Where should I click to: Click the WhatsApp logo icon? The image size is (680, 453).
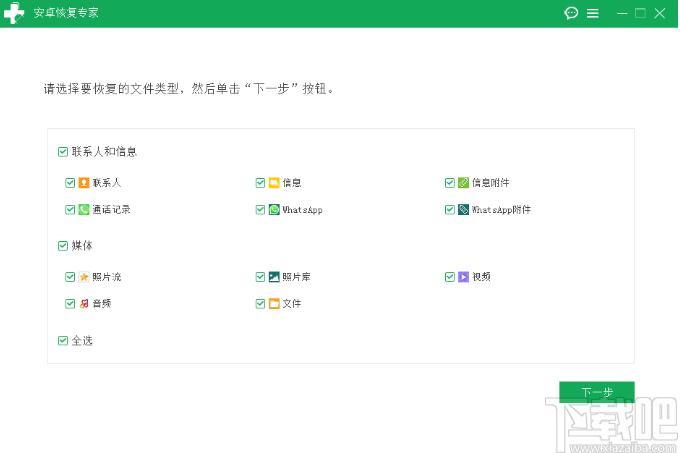pyautogui.click(x=274, y=209)
